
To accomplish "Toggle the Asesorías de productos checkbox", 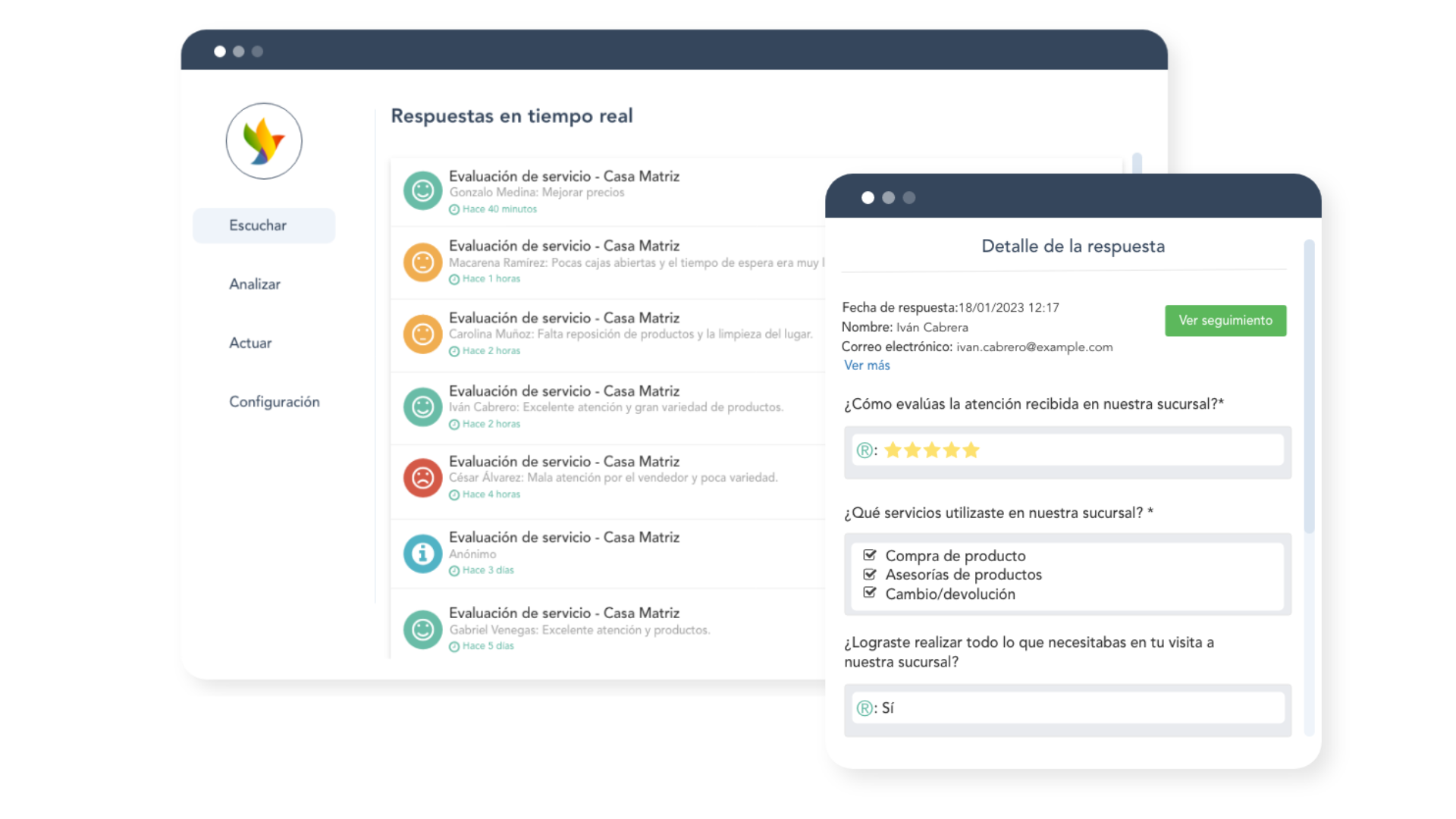I will point(870,574).
